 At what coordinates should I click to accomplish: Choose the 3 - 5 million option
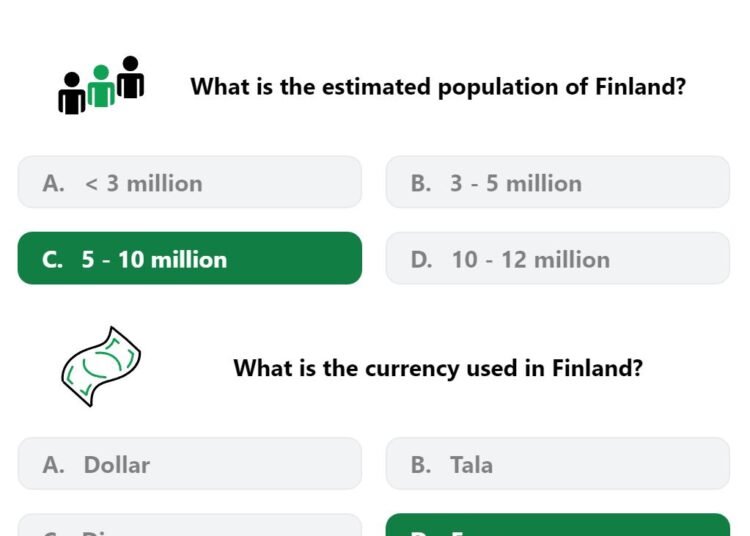(558, 182)
